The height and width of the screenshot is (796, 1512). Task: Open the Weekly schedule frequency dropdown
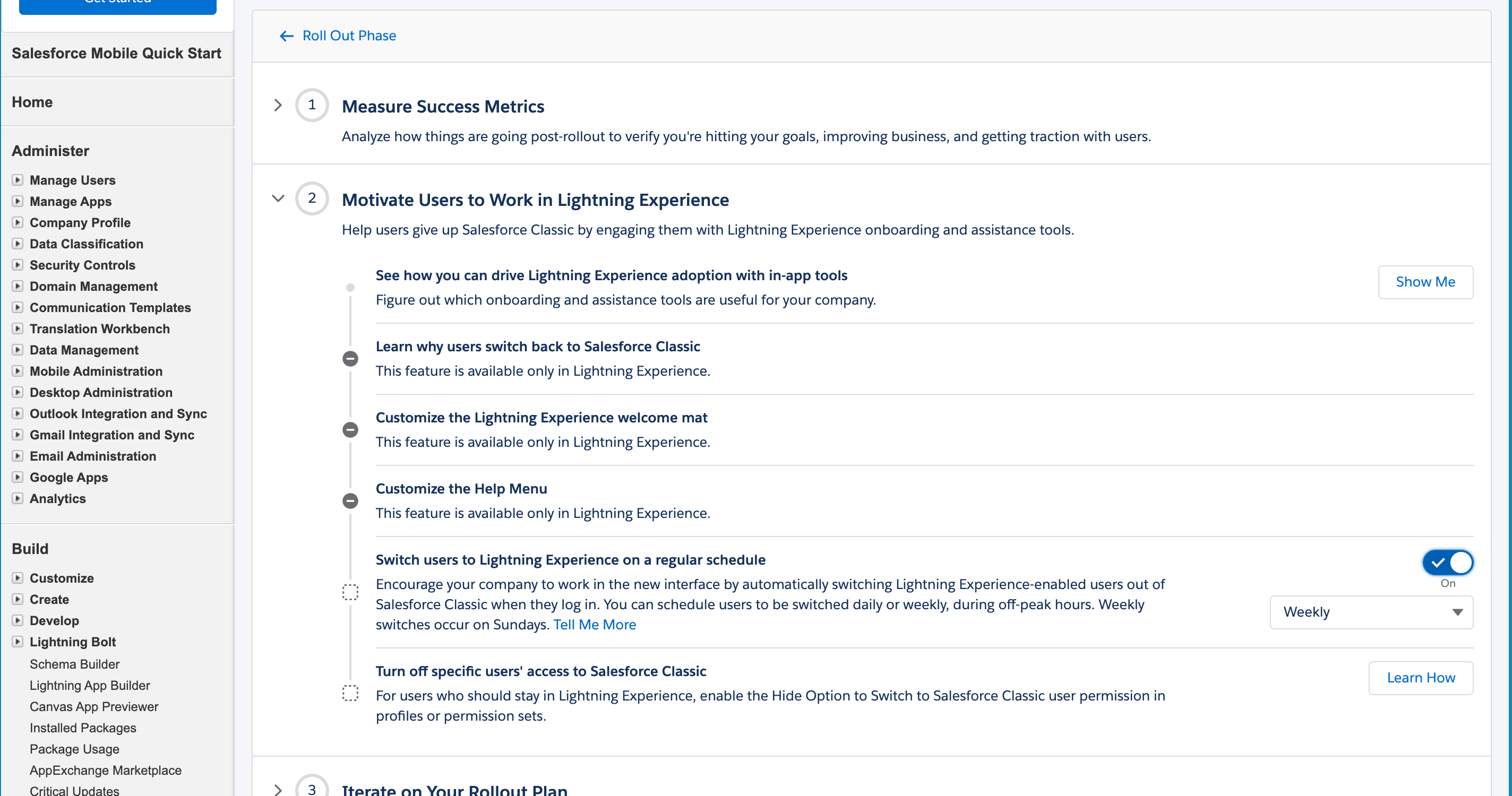(1371, 612)
